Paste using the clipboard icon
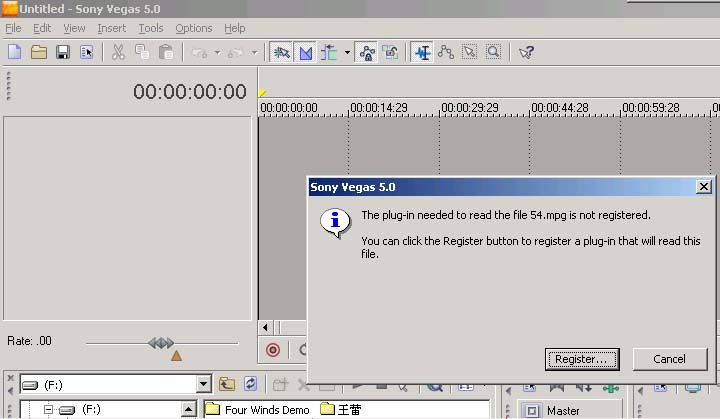Screen dimensions: 720x419 click(x=166, y=52)
